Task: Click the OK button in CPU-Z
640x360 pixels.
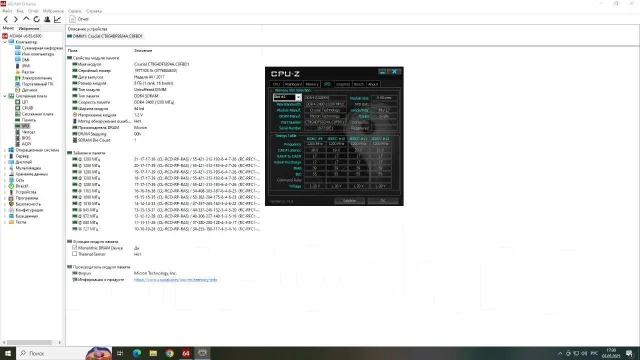Action: [382, 200]
